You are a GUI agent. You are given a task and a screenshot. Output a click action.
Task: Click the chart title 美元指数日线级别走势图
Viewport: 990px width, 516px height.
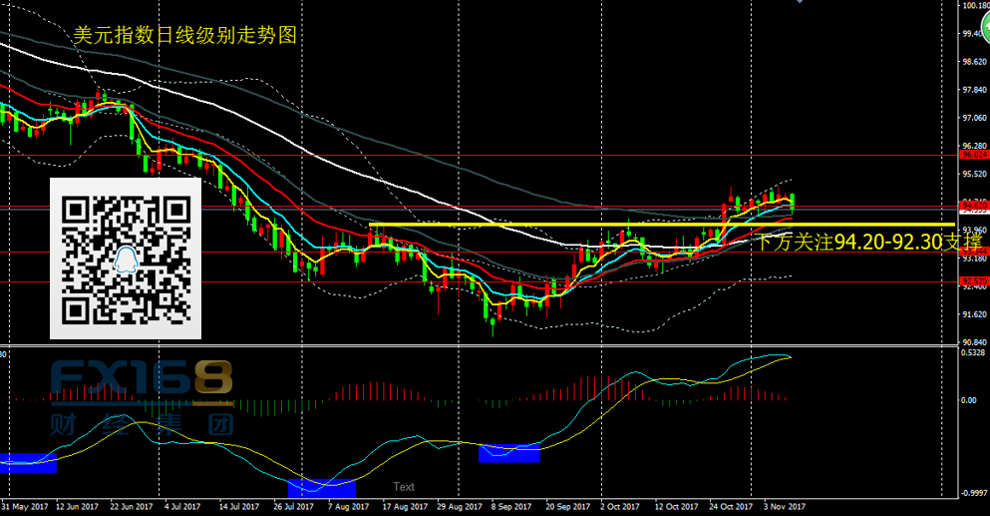coord(185,34)
